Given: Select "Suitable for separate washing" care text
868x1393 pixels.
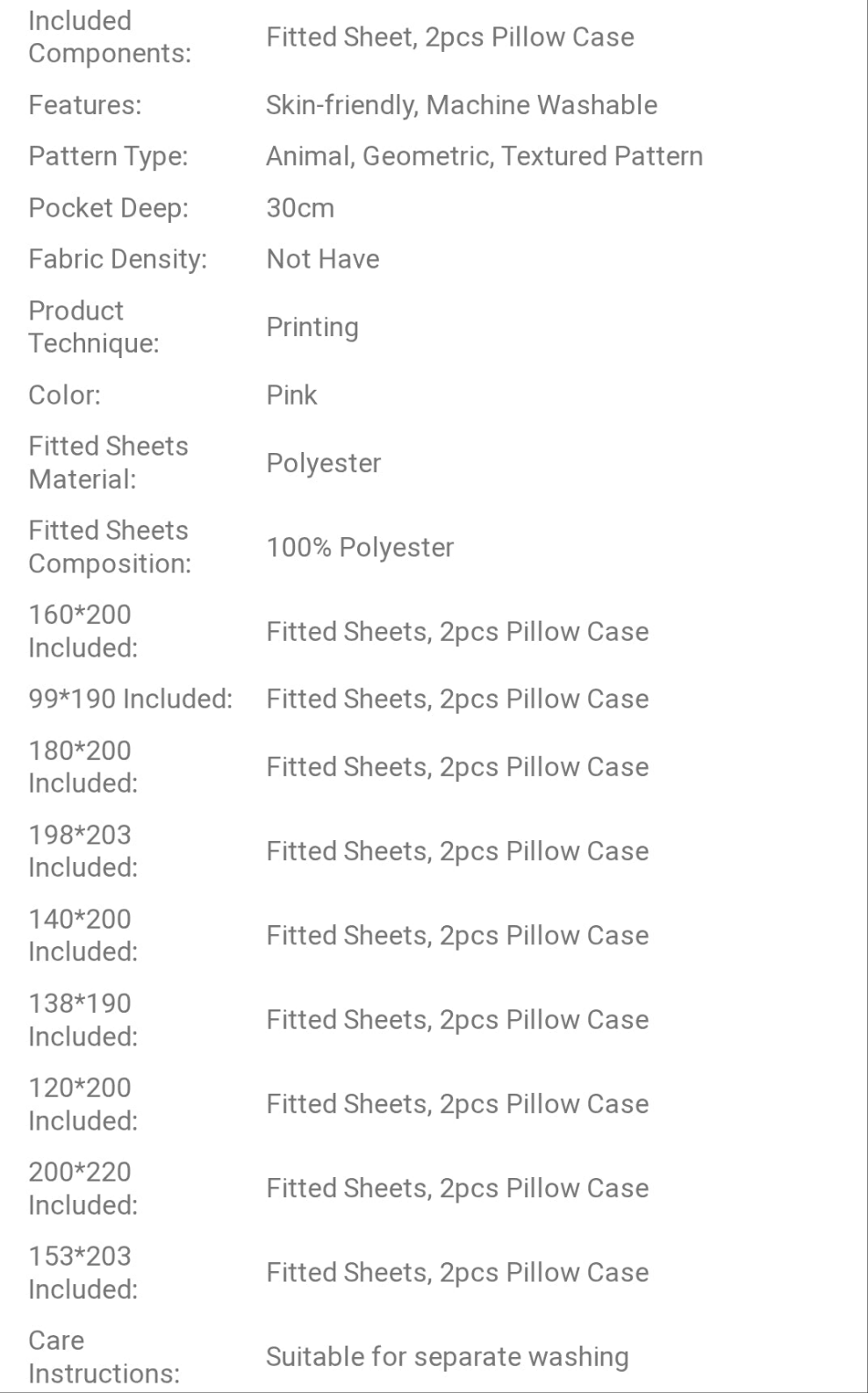Looking at the screenshot, I should tap(447, 1357).
